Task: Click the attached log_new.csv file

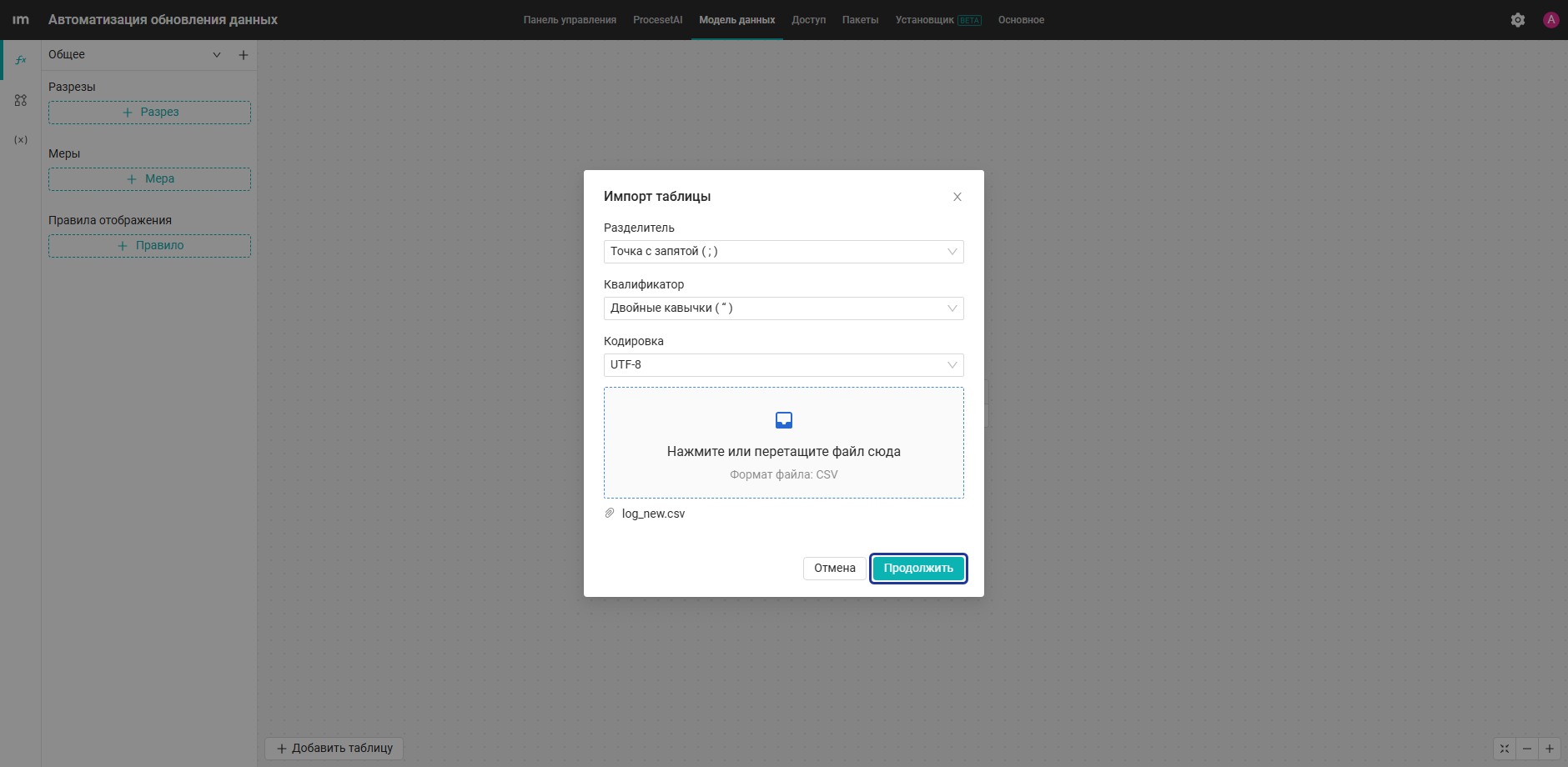Action: coord(653,514)
